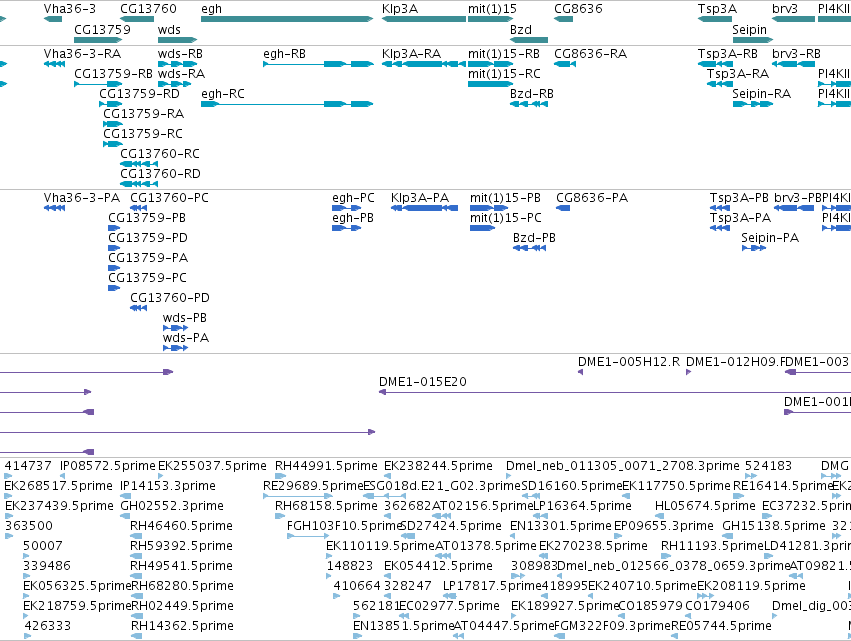The image size is (851, 641).
Task: Select the wds-PA protein label
Action: click(x=186, y=338)
